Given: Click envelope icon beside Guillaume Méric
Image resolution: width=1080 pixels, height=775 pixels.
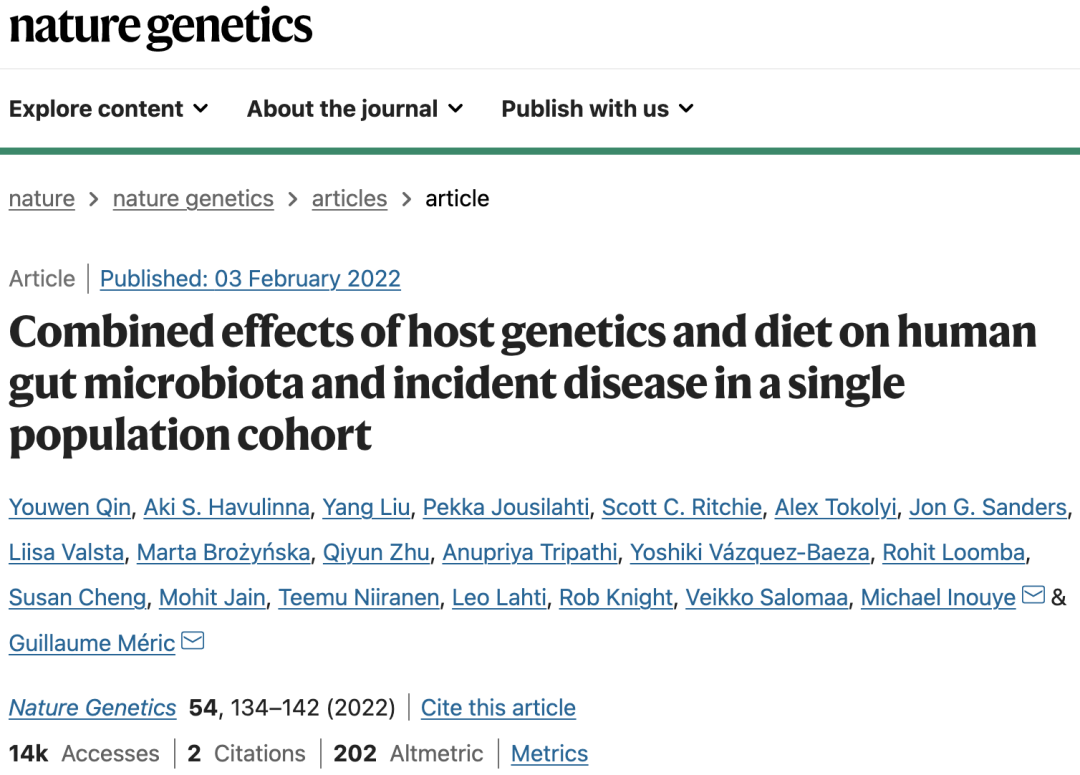Looking at the screenshot, I should [193, 641].
